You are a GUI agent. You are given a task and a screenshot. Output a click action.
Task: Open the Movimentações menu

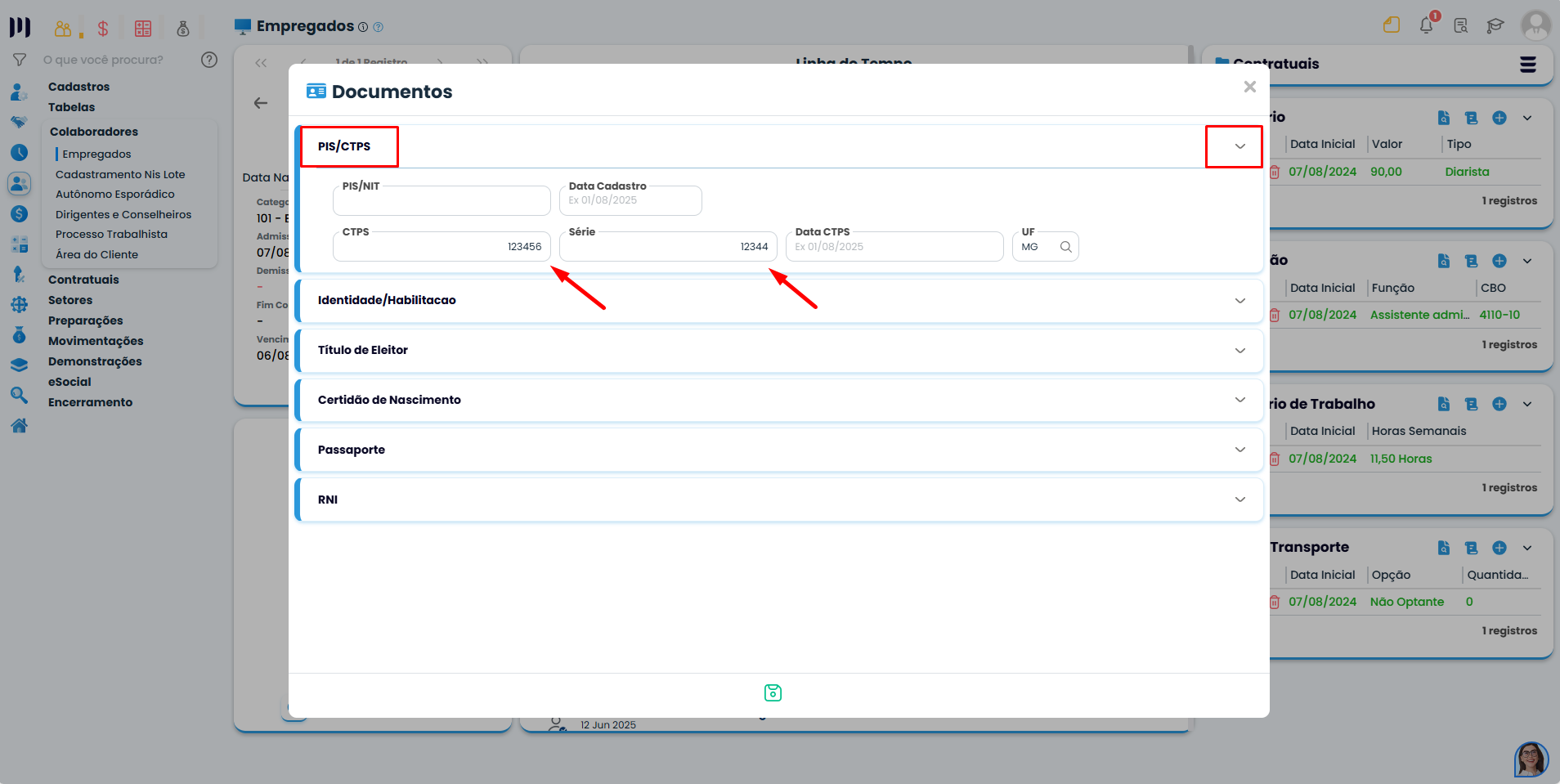96,341
